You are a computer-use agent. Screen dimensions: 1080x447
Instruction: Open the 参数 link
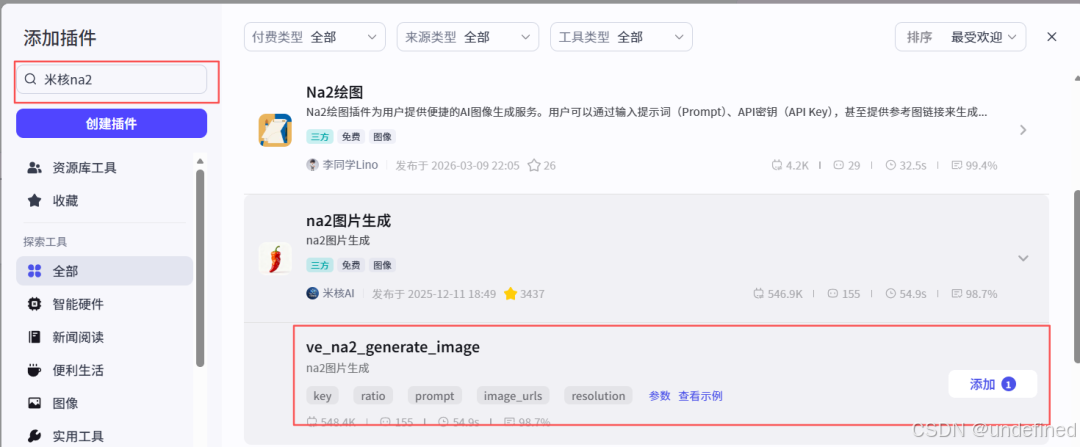[x=659, y=396]
